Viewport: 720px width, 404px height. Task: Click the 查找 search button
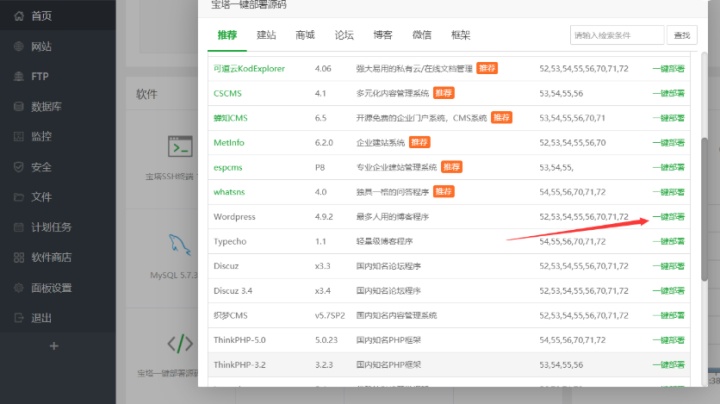coord(682,35)
